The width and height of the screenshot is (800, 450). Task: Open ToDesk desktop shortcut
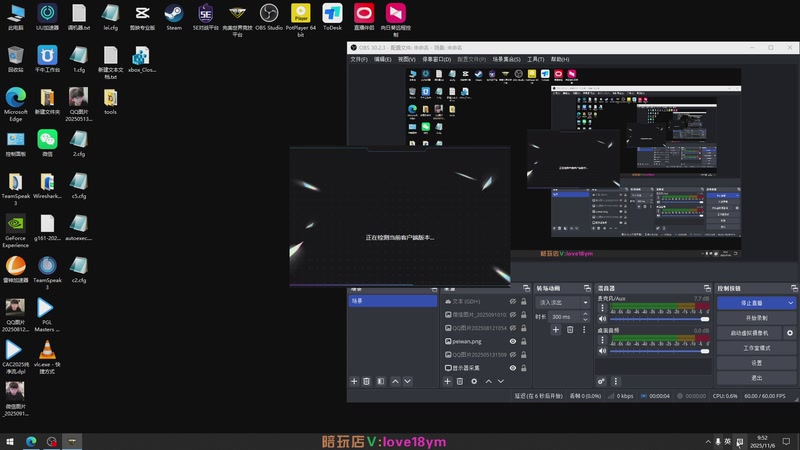[x=332, y=17]
